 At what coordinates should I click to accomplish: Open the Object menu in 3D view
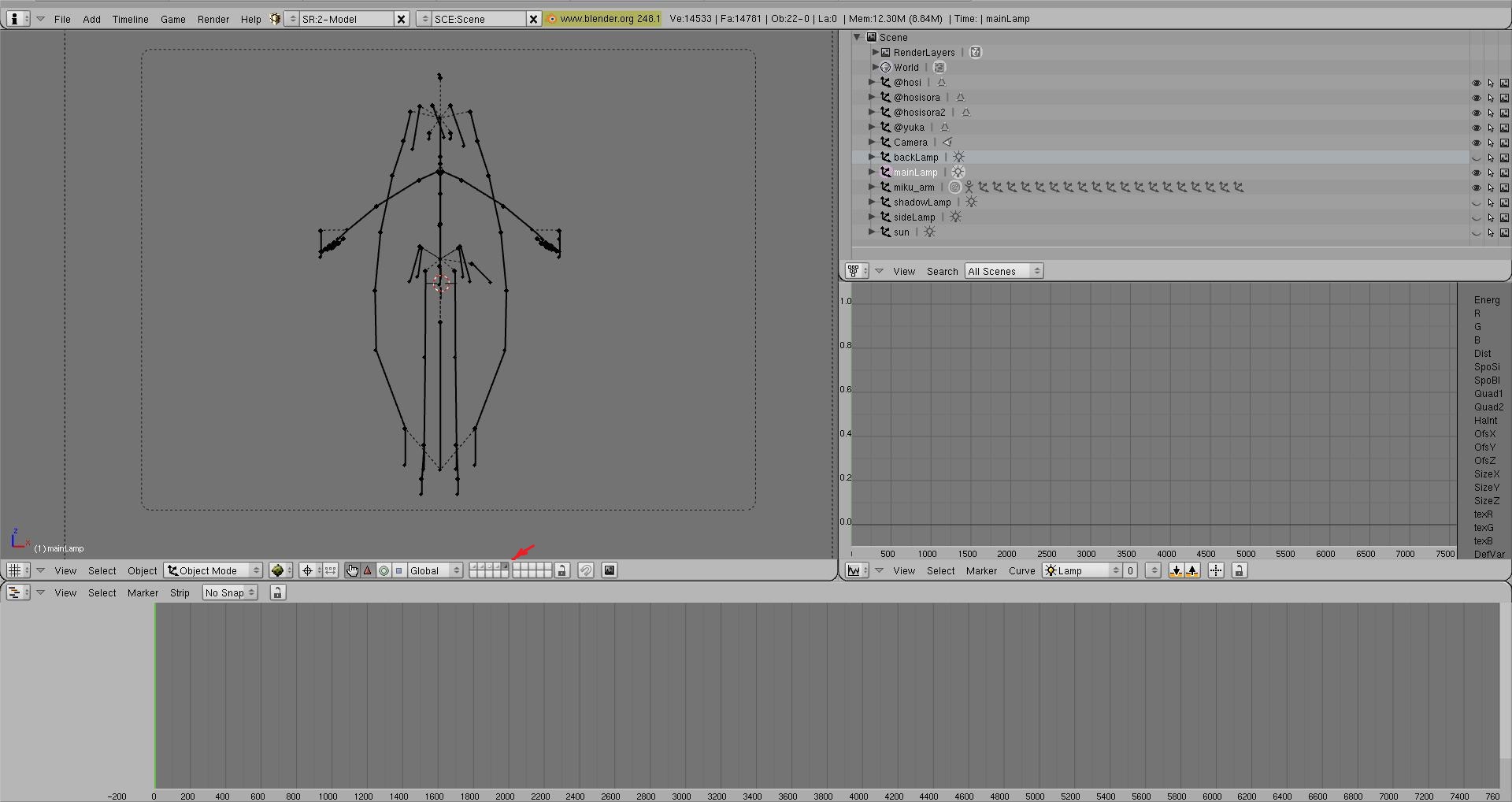click(143, 570)
